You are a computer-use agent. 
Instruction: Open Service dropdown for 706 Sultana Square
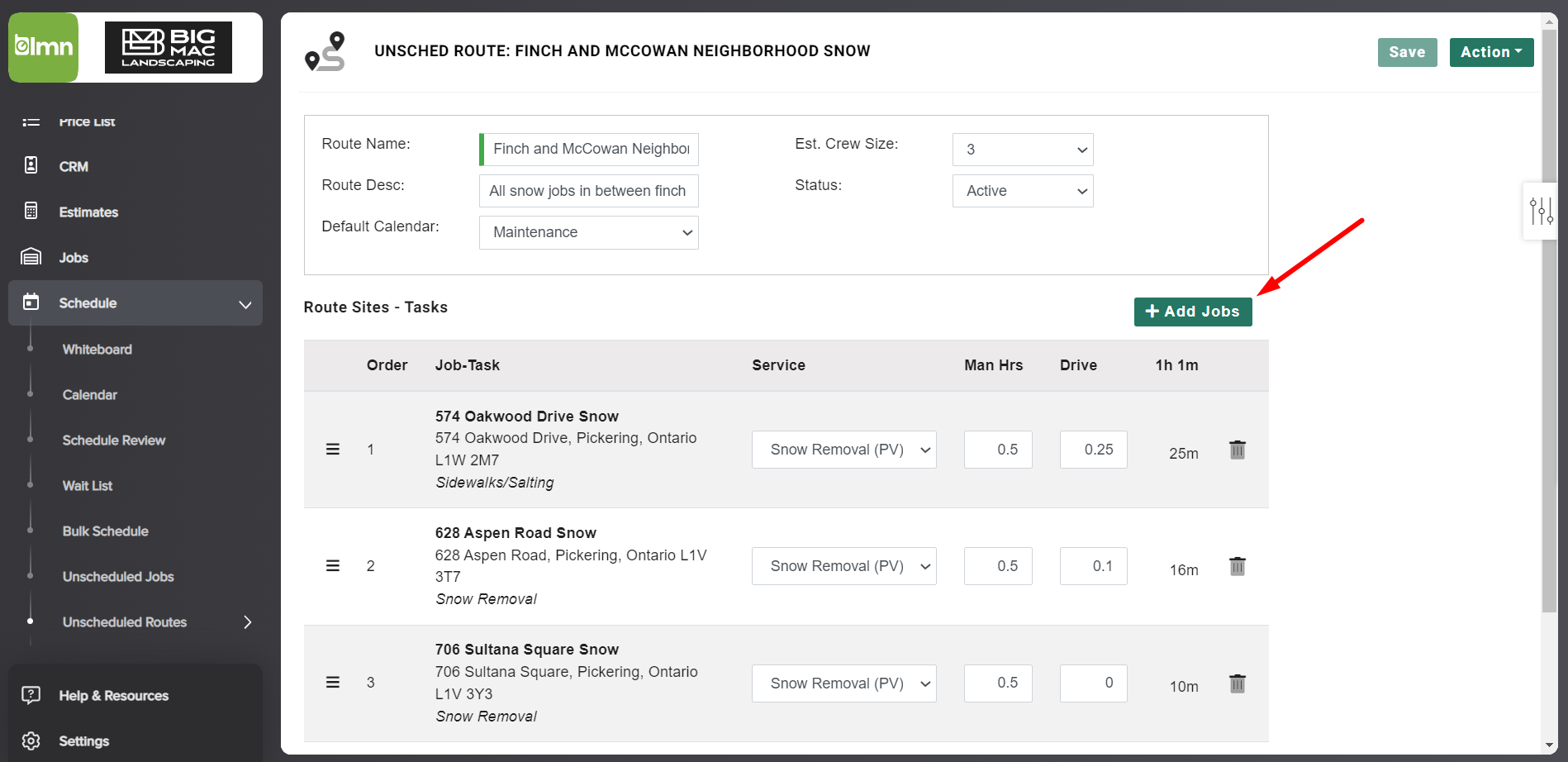click(x=844, y=683)
